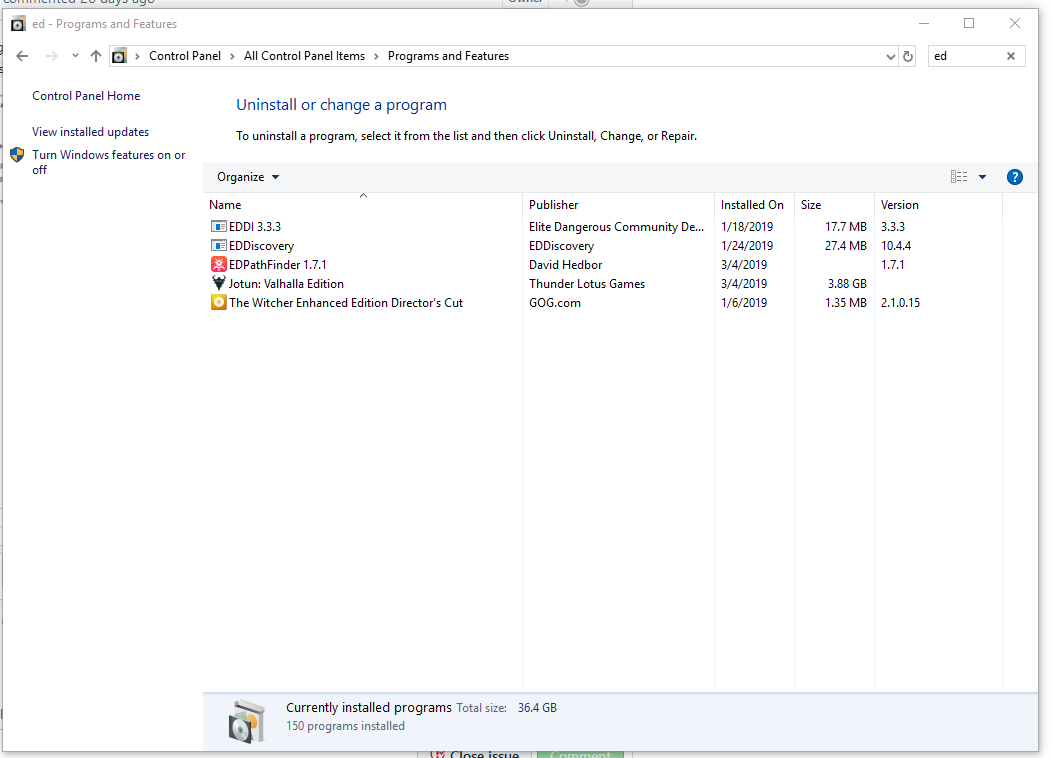The height and width of the screenshot is (758, 1052).
Task: Click the Thunder Lotus Games publisher cell
Action: (x=586, y=284)
